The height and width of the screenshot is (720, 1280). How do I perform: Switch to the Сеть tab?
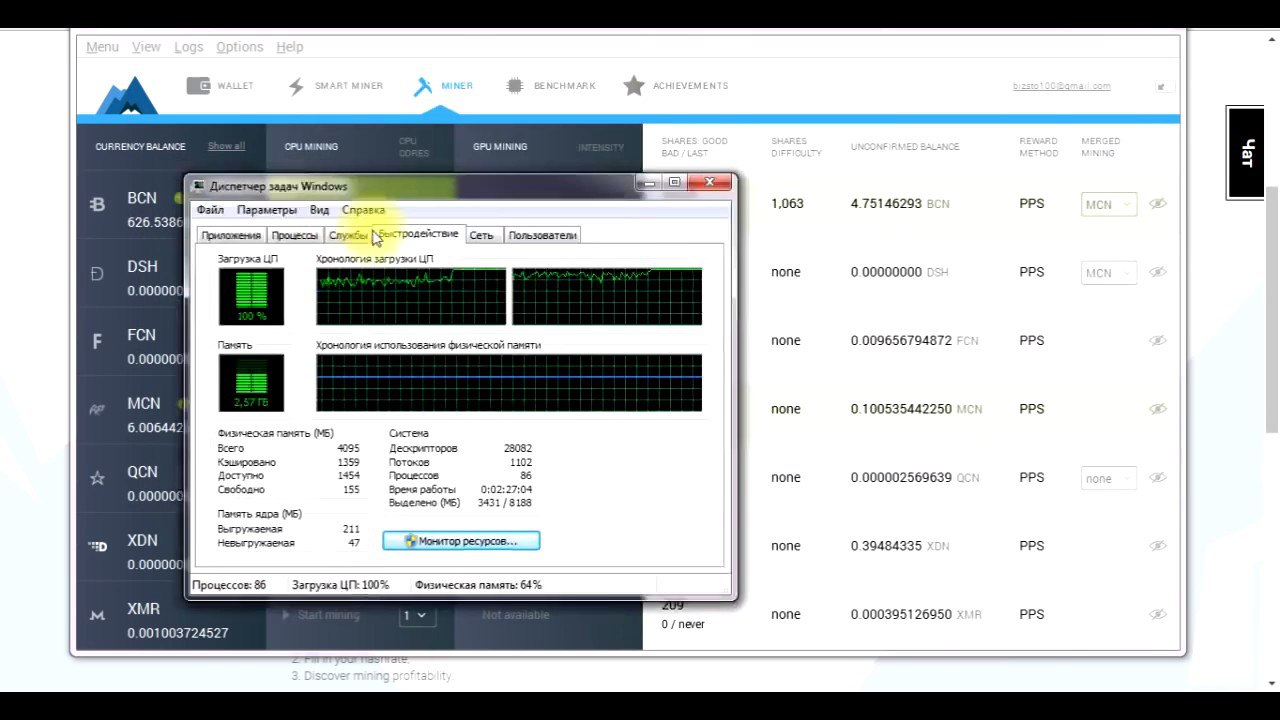[x=482, y=235]
